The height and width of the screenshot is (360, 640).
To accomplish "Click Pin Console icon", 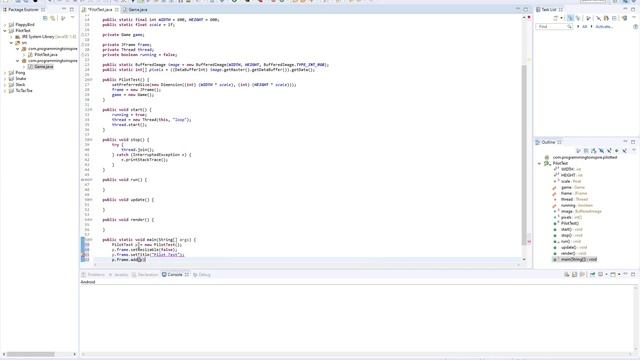I will tap(592, 275).
